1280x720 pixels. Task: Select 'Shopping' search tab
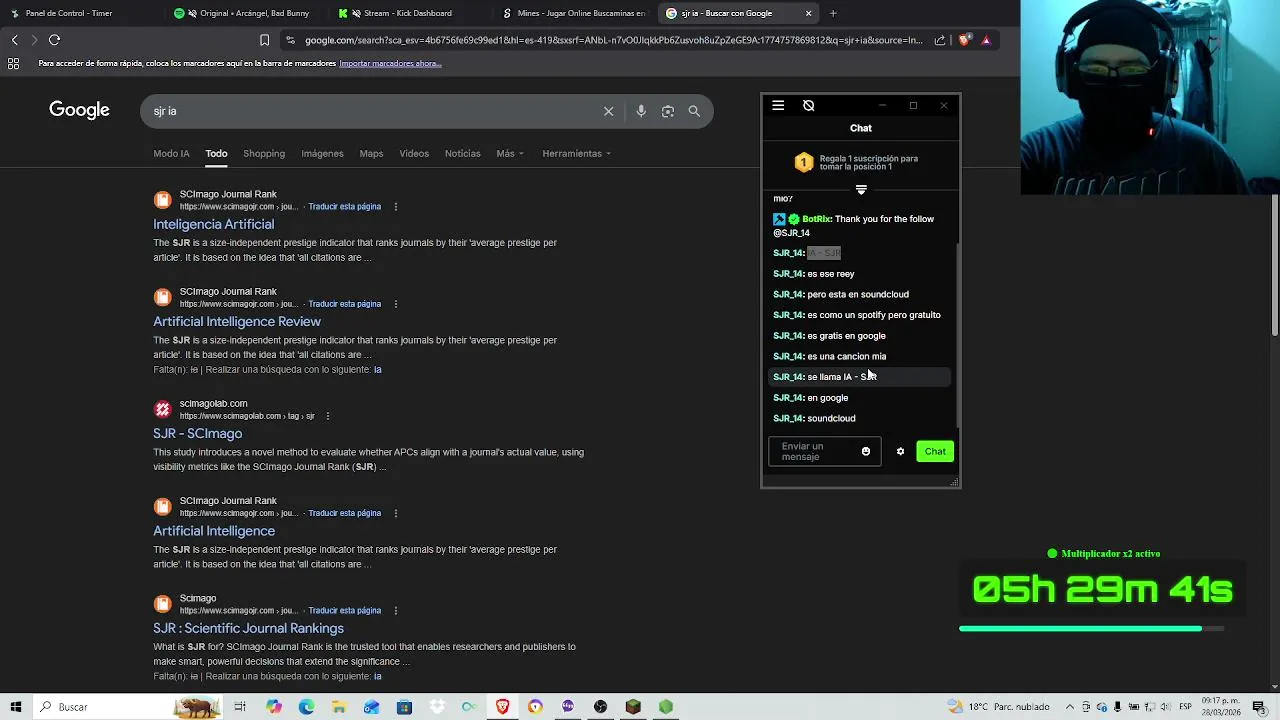click(264, 153)
